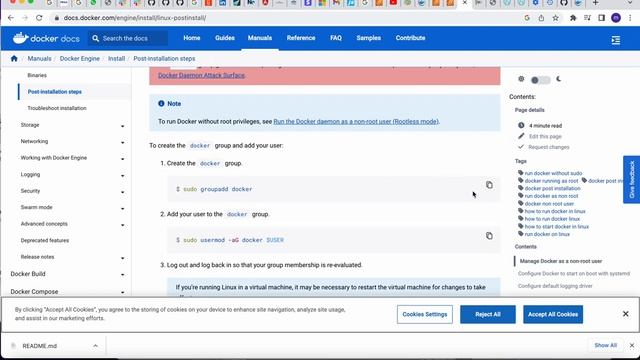Expand the Swarm mode sidebar section

point(122,209)
